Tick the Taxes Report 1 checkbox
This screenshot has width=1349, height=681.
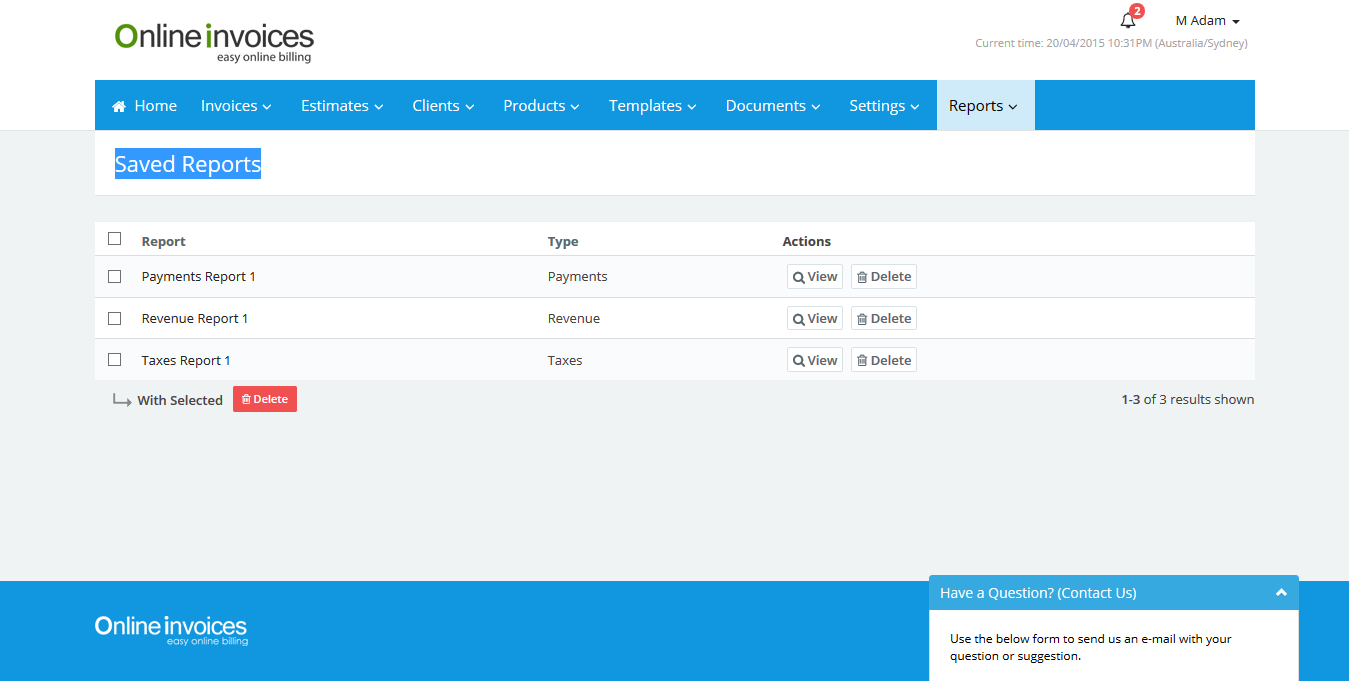tap(114, 360)
